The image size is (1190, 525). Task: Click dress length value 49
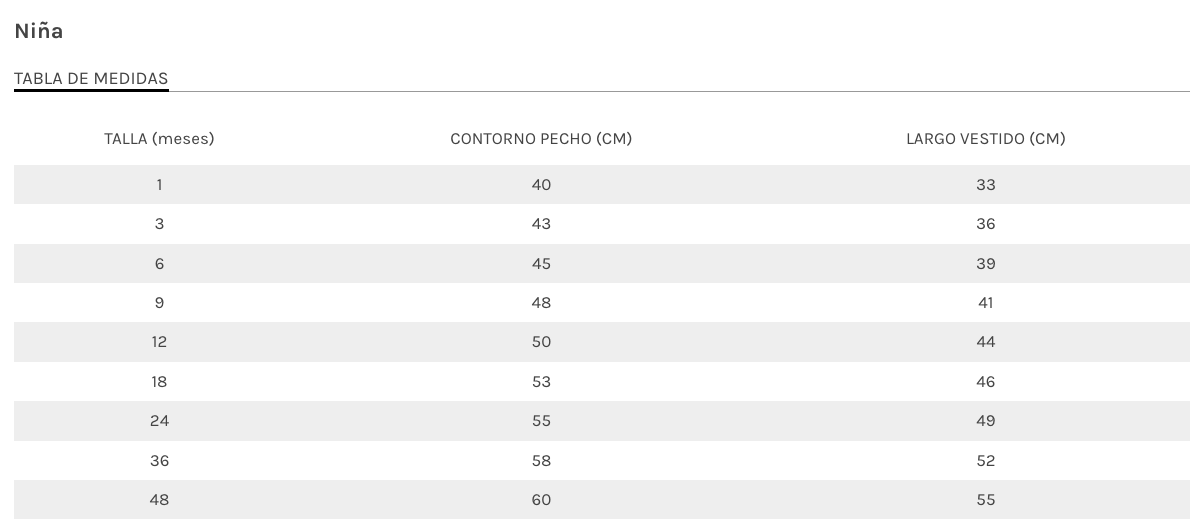[x=985, y=421]
